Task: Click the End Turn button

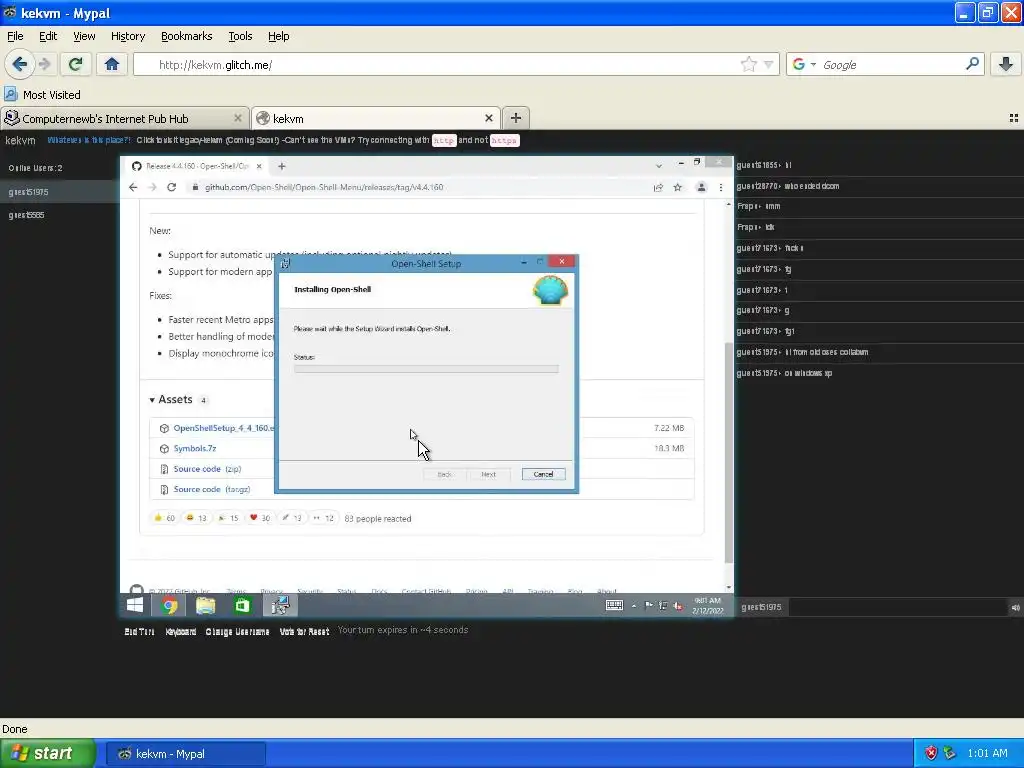Action: 139,632
